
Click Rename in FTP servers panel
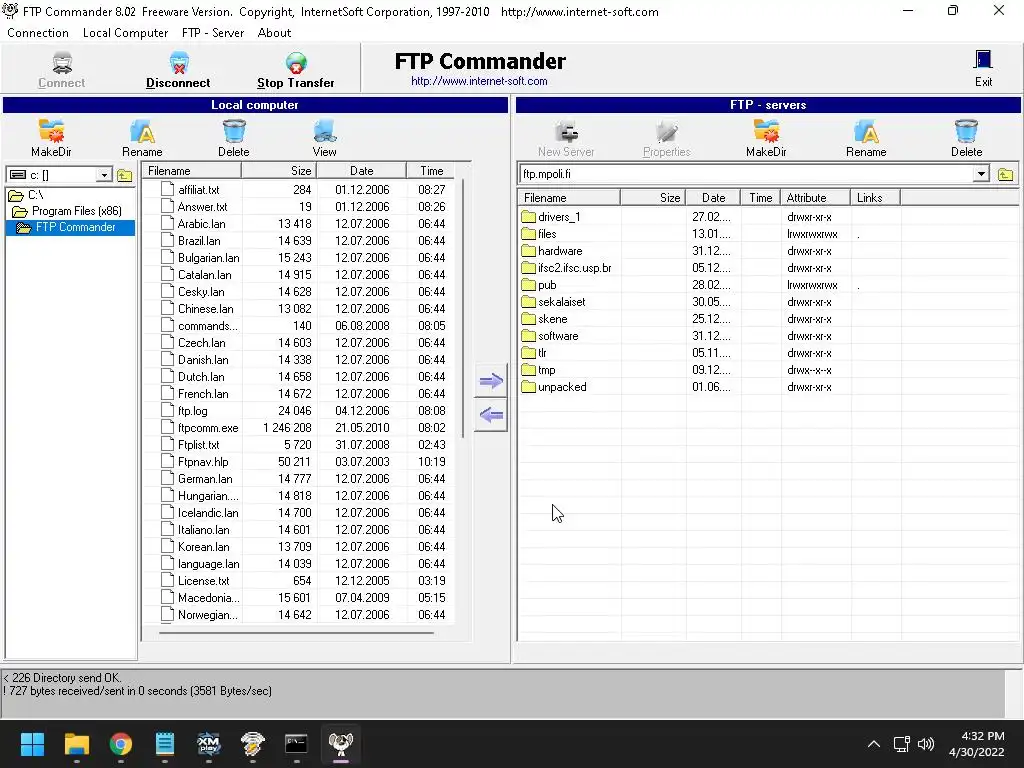tap(866, 138)
